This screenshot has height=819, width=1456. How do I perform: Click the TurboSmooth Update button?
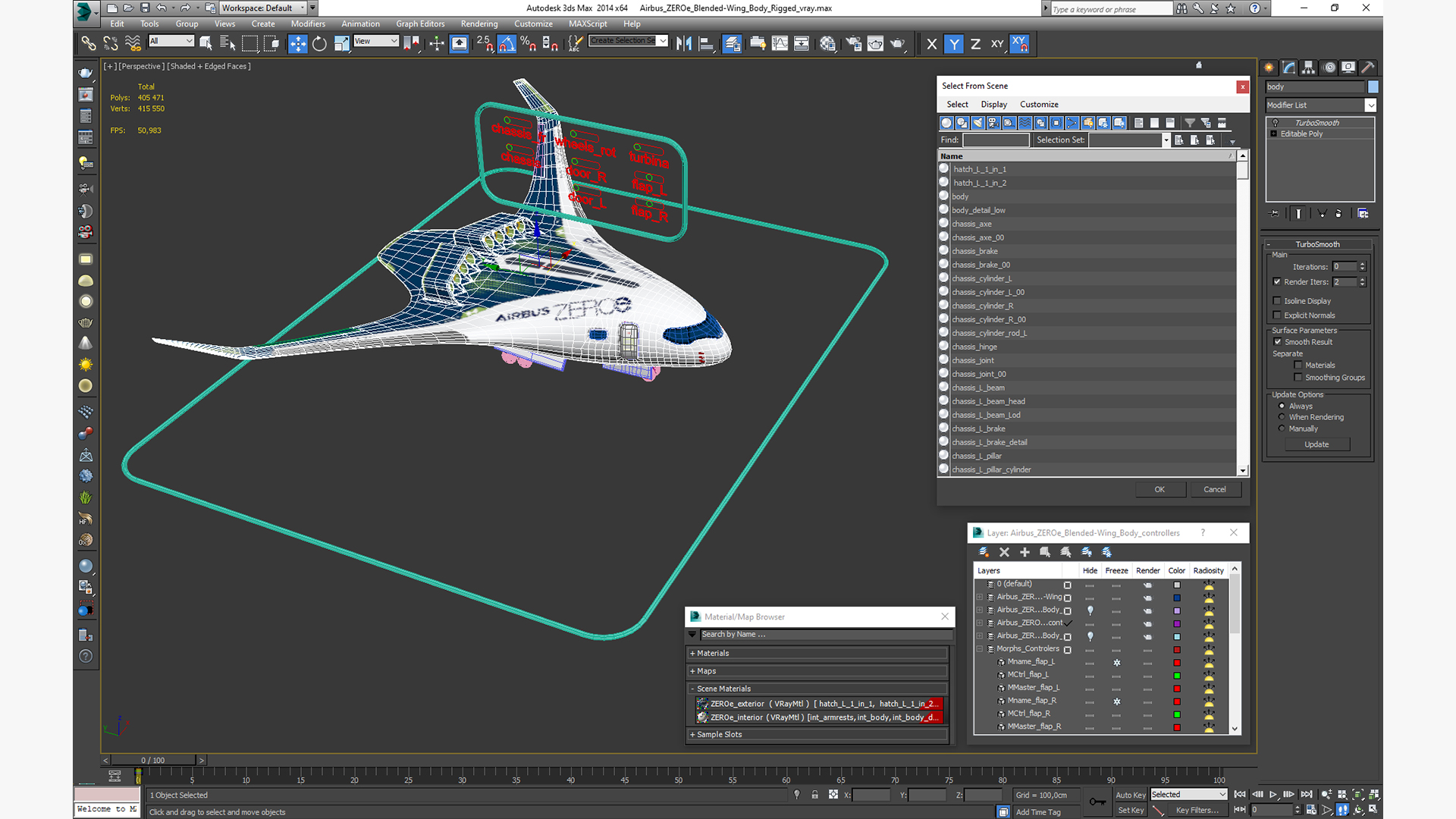tap(1316, 444)
